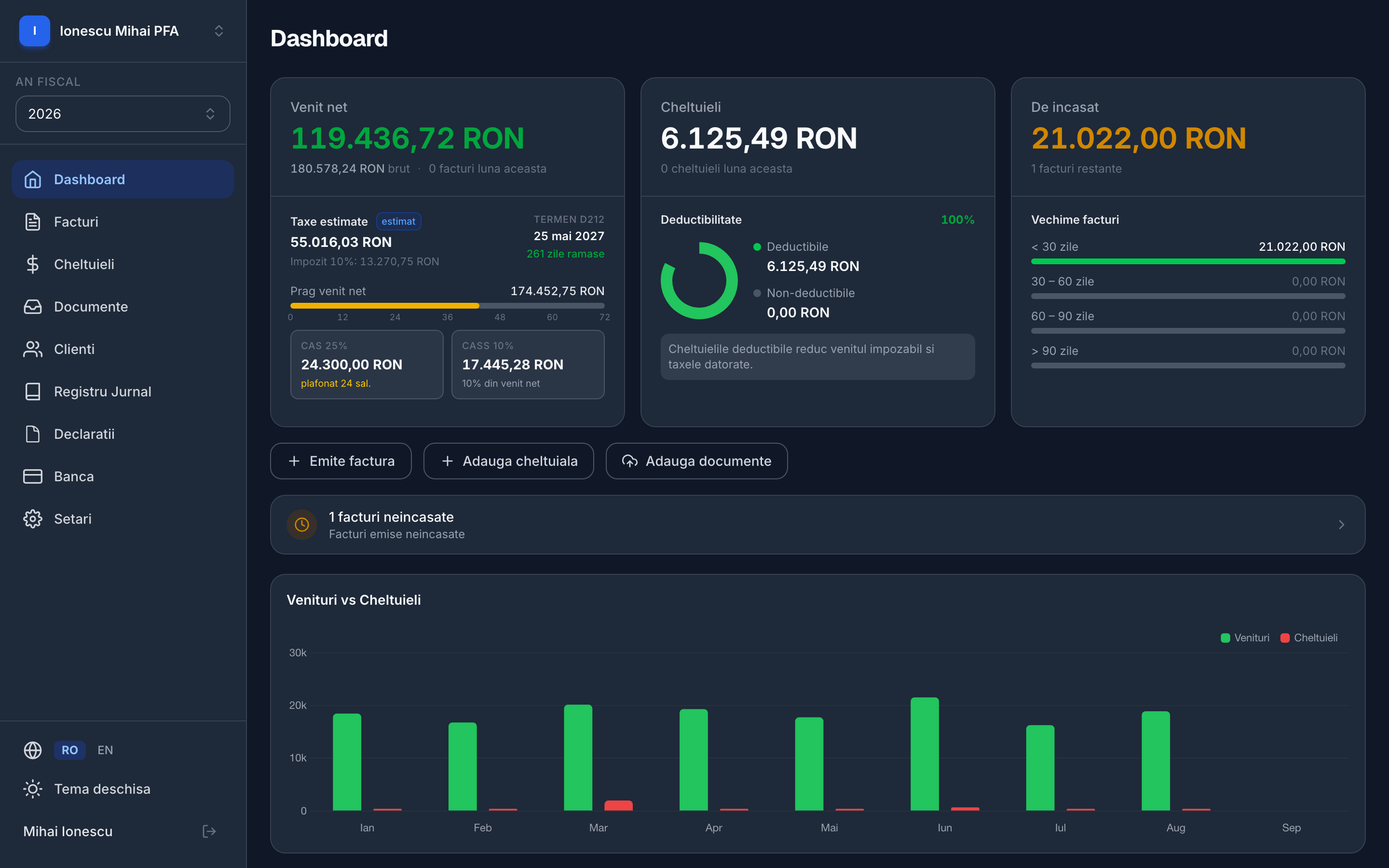Click the Setari gear icon
Viewport: 1389px width, 868px height.
[x=33, y=519]
